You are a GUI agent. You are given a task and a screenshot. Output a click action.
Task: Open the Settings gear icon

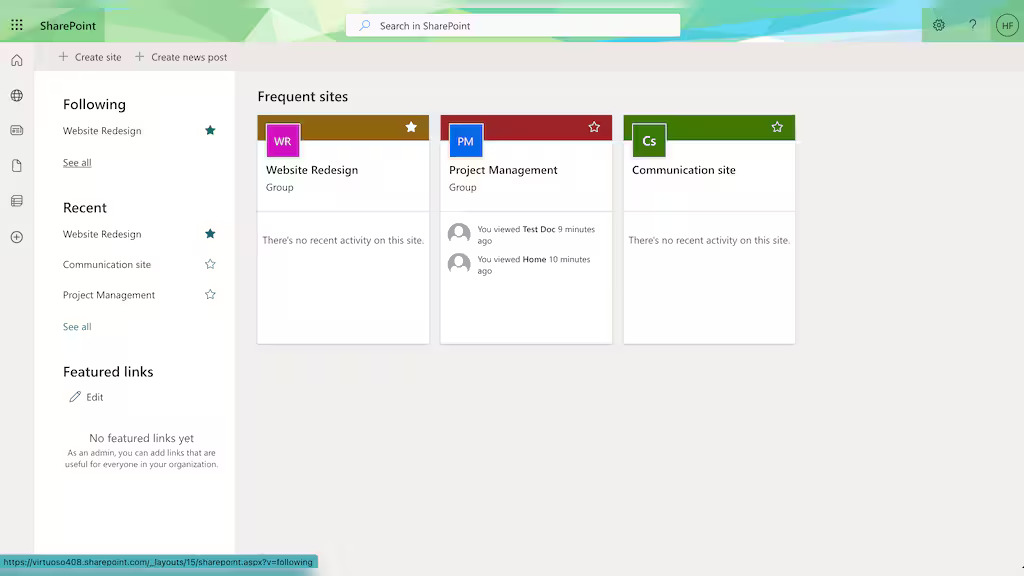click(x=938, y=25)
